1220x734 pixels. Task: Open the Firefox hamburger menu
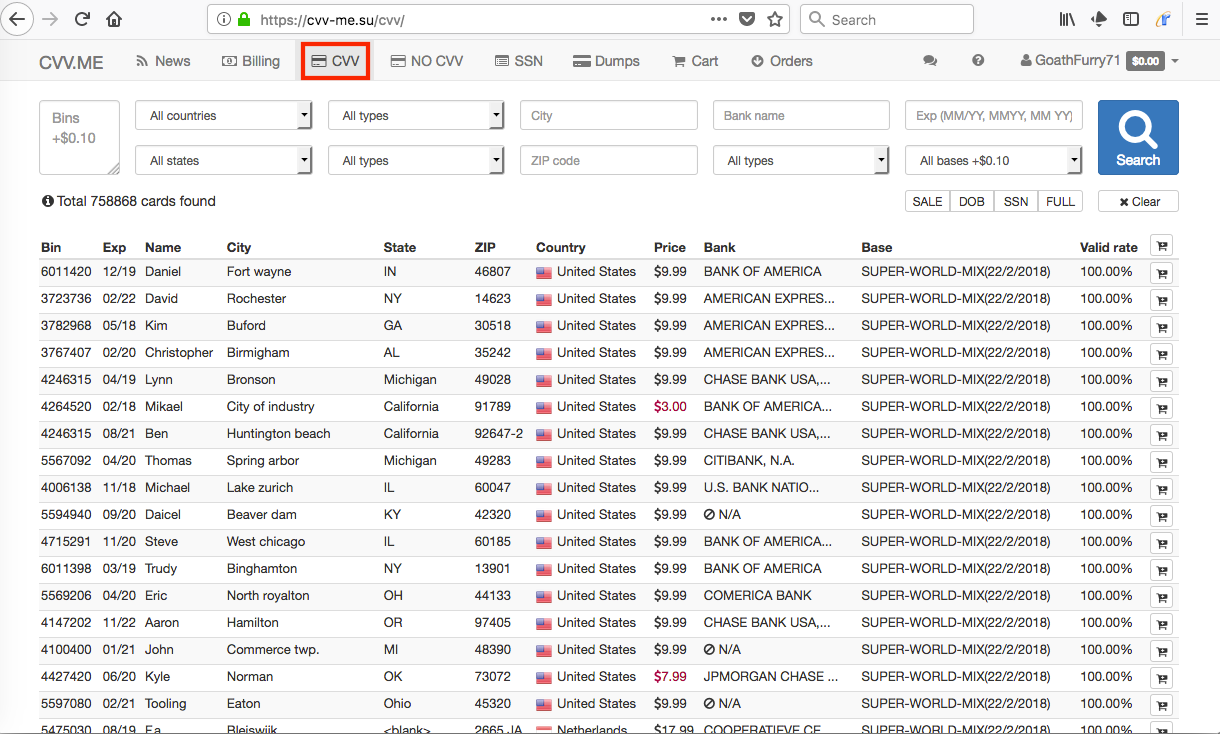point(1201,19)
